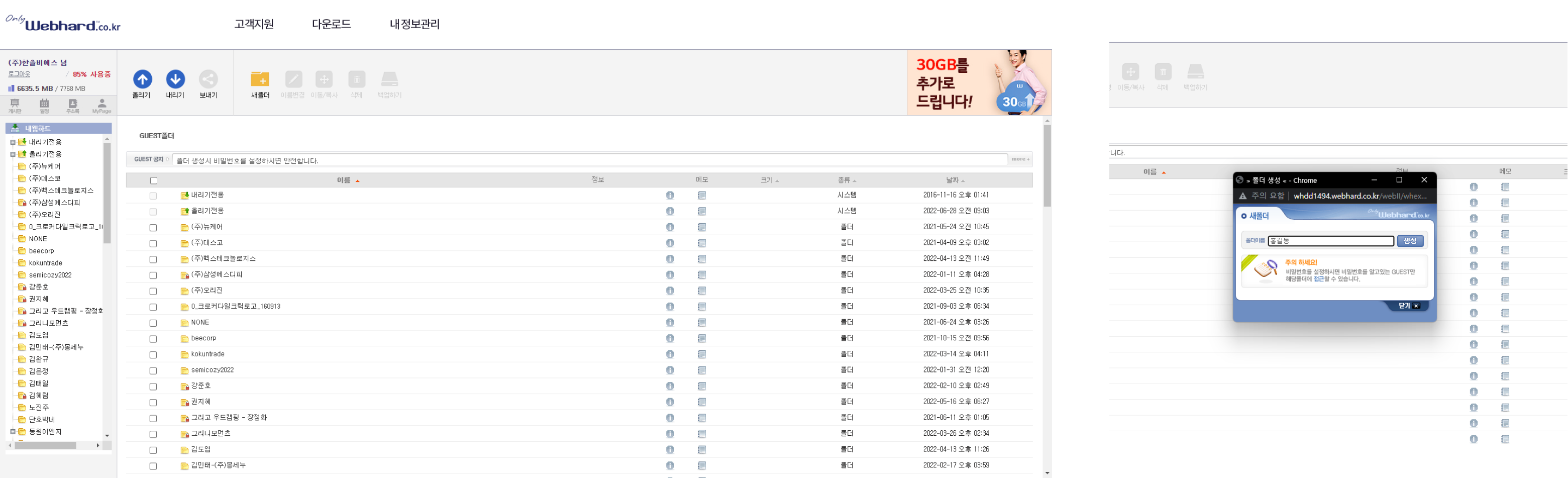Image resolution: width=1568 pixels, height=478 pixels.
Task: Sort list by 날짜 column
Action: click(955, 180)
